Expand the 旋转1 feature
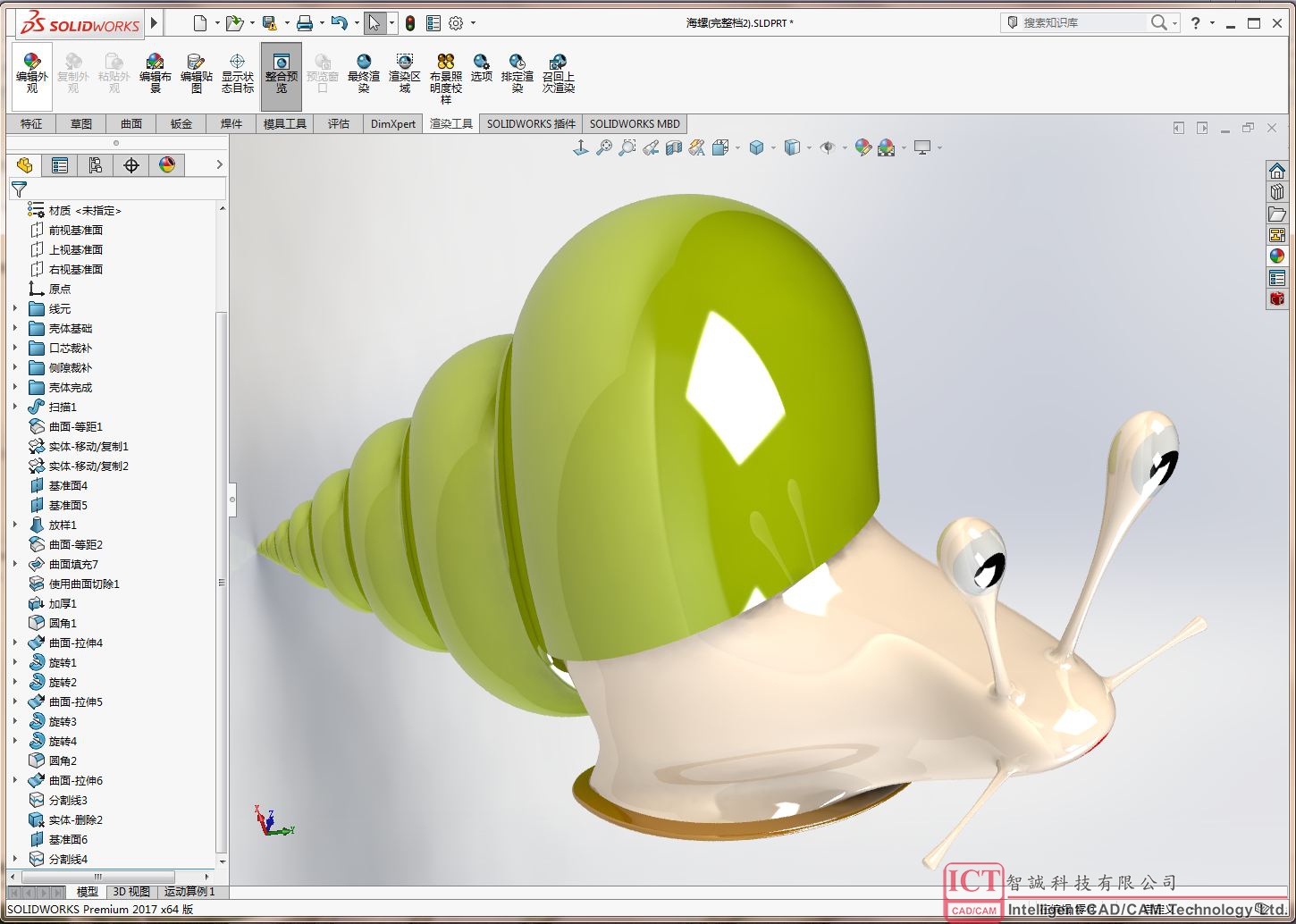1296x924 pixels. tap(14, 662)
